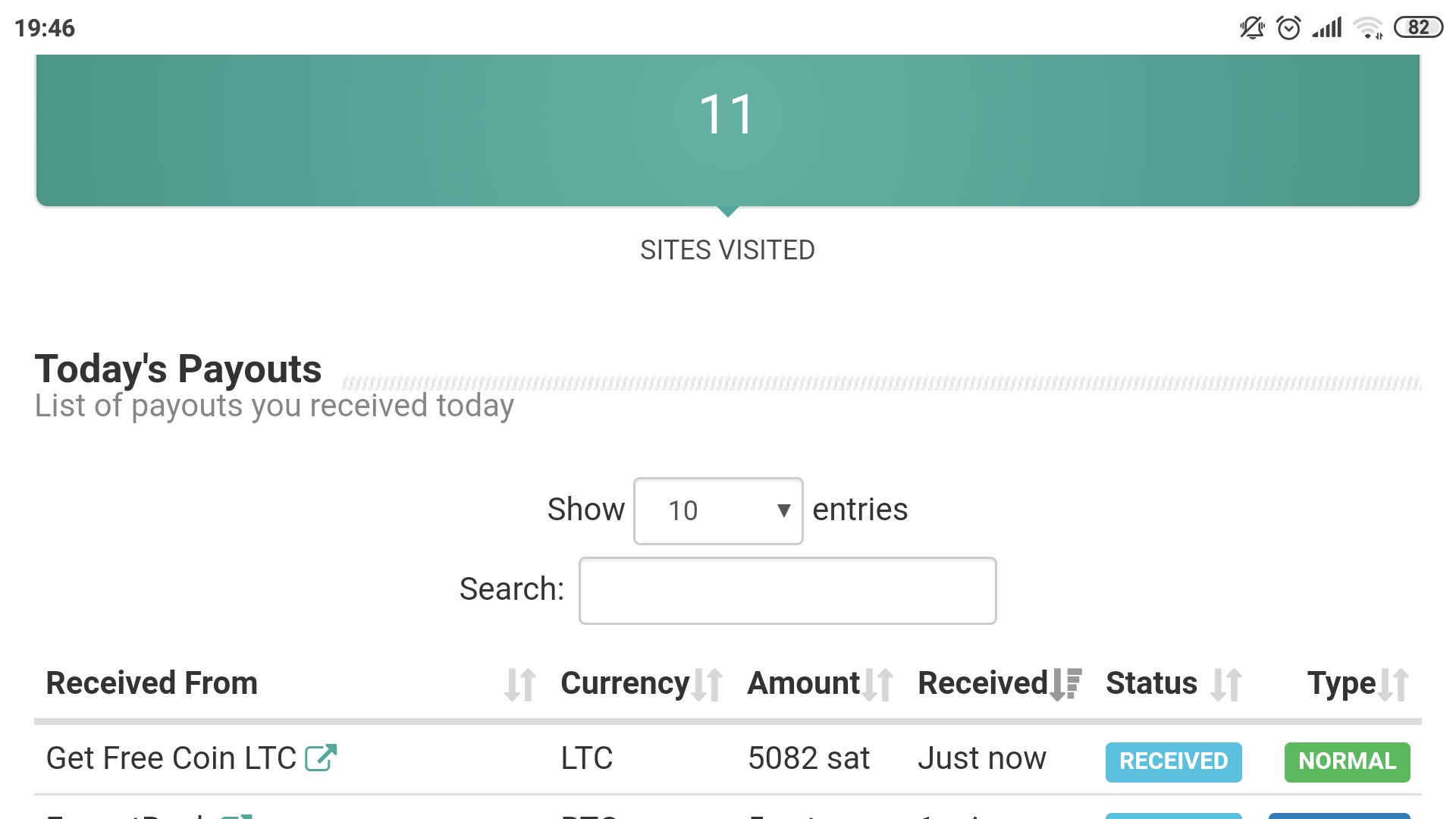The image size is (1456, 819).
Task: Tap the muted notification bell icon
Action: [x=1252, y=28]
